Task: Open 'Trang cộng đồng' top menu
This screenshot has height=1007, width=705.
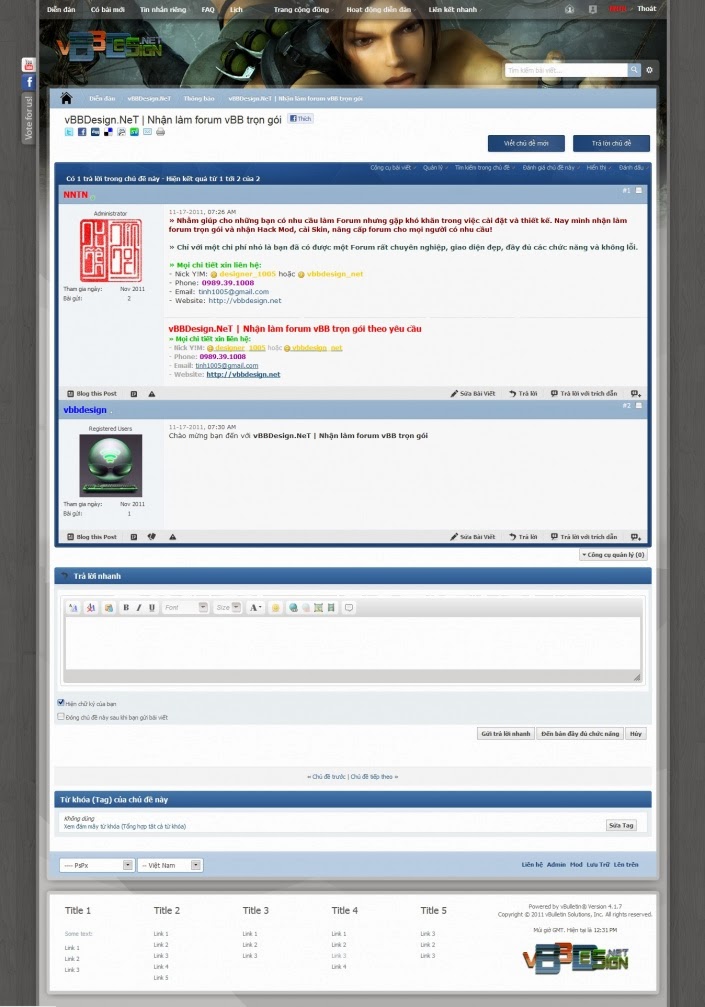Action: point(302,10)
